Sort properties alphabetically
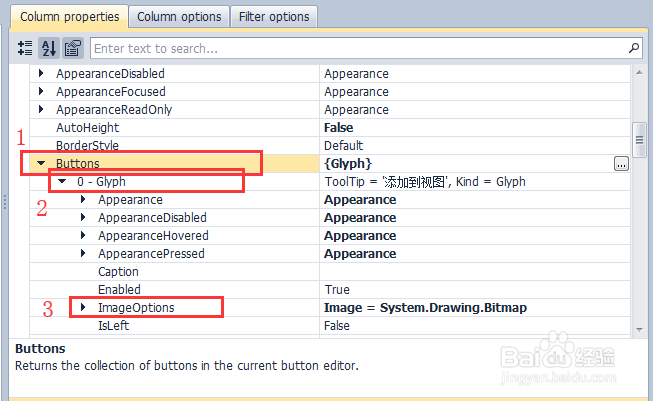This screenshot has width=653, height=401. 49,48
